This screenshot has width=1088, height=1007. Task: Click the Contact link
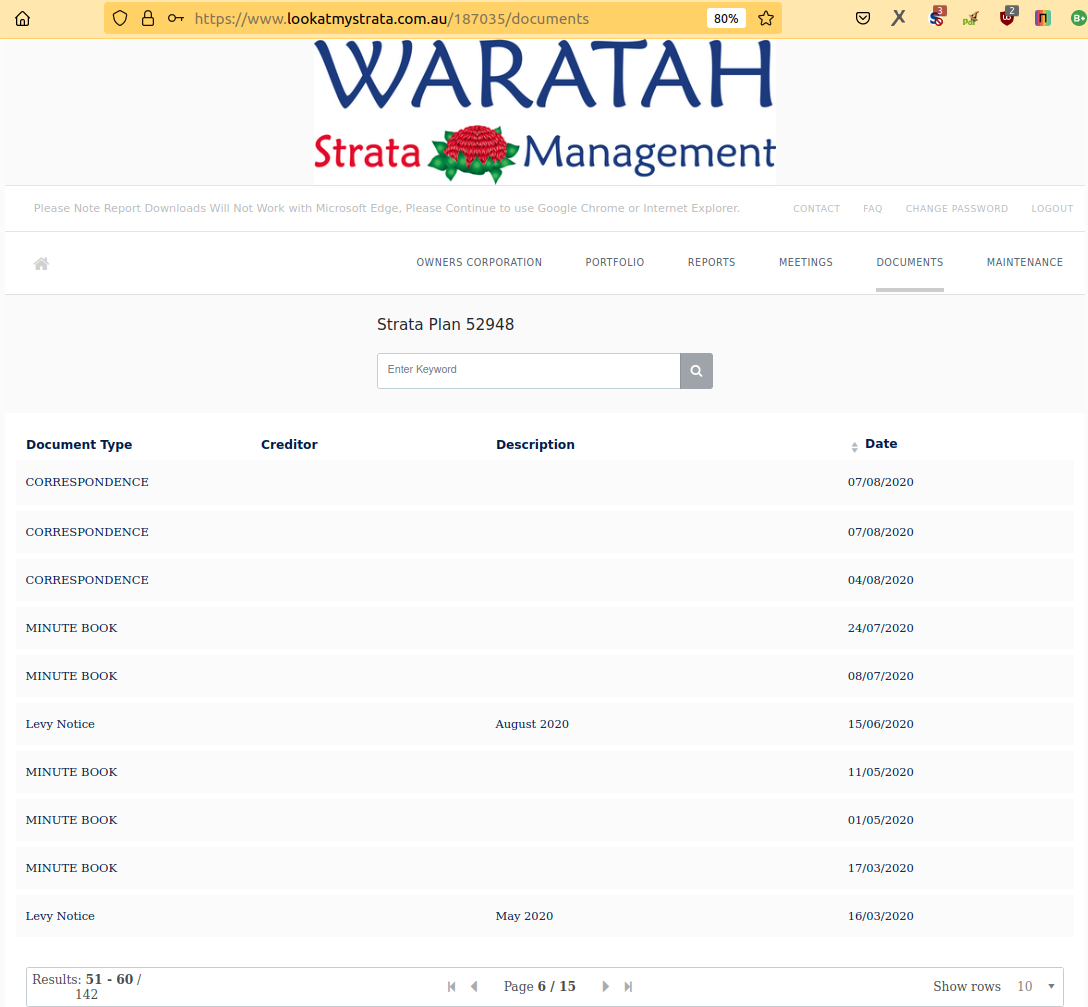tap(817, 208)
